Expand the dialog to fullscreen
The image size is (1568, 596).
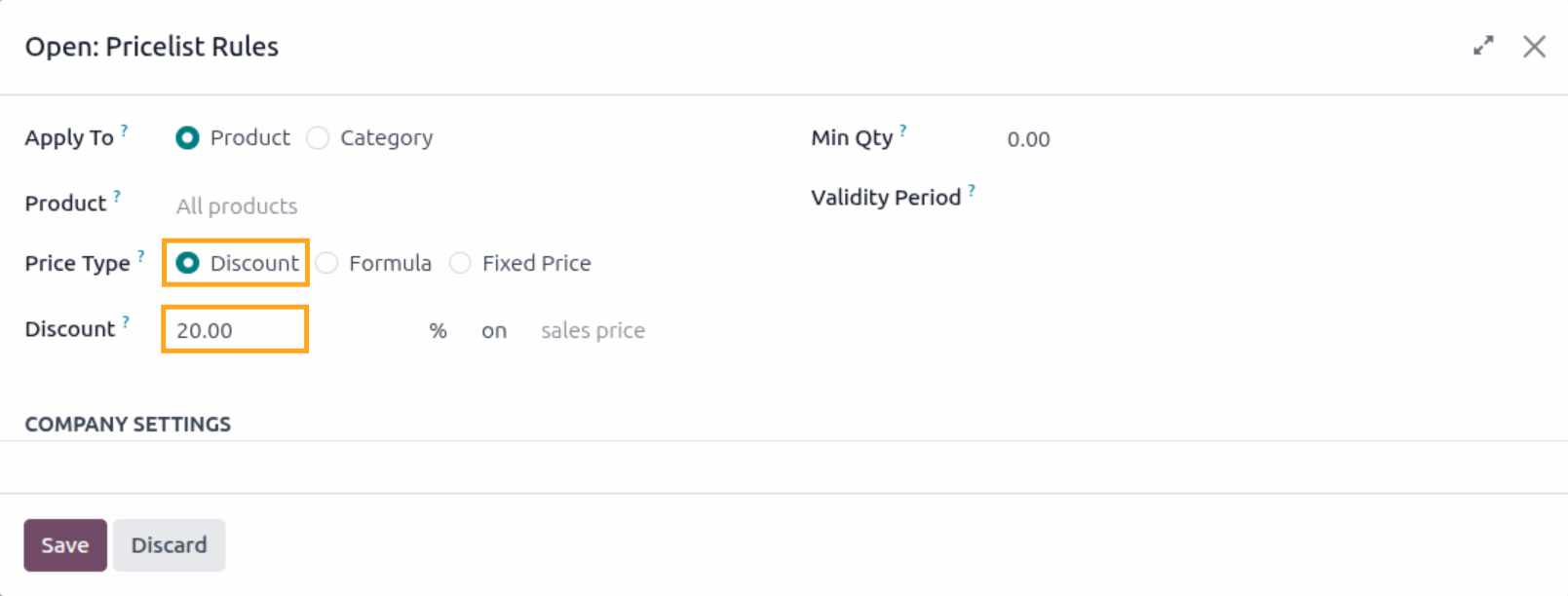[1481, 45]
